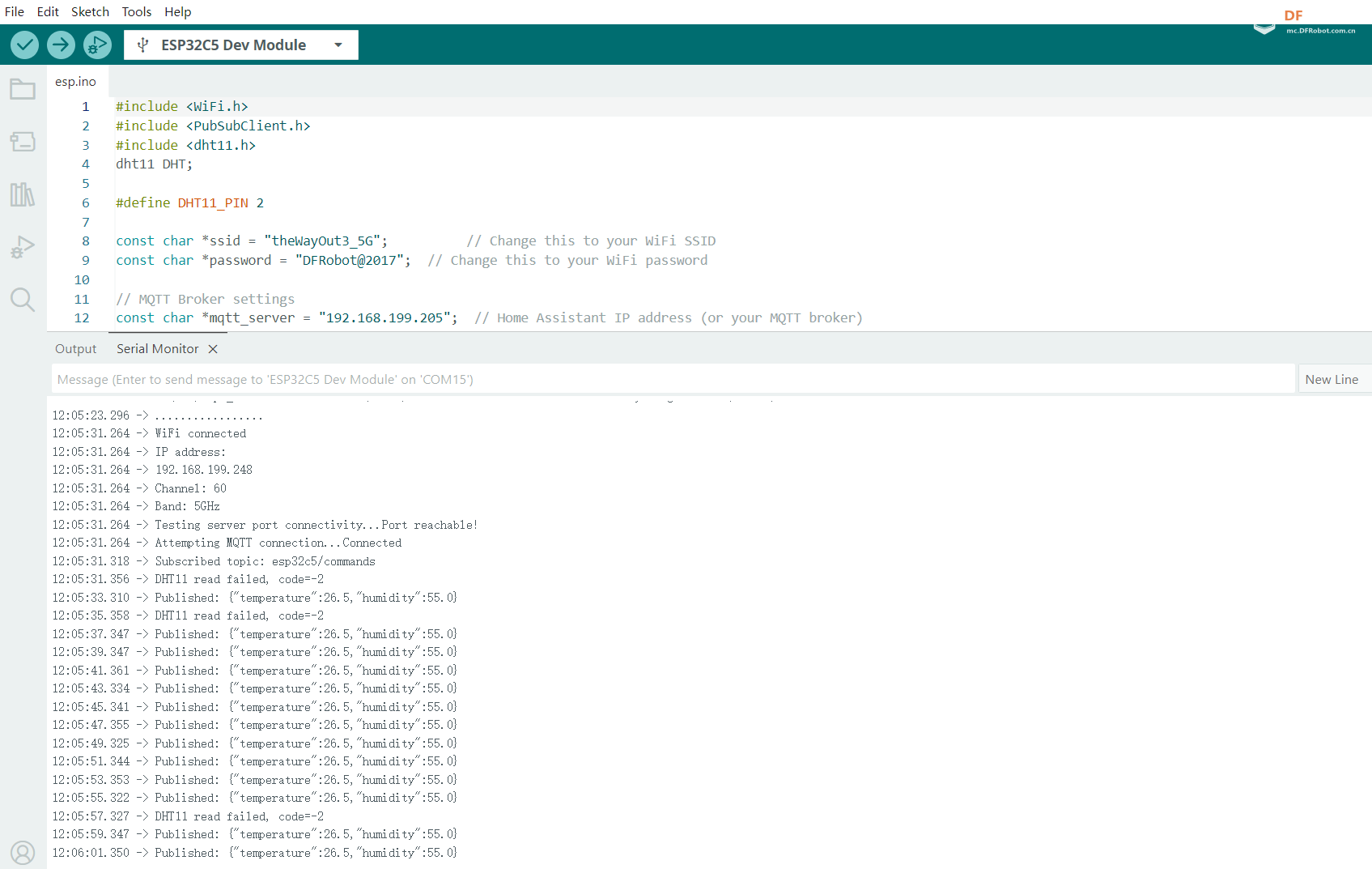Screen dimensions: 1372x869
Task: Click the Published line at 12:05:33.310
Action: pyautogui.click(x=255, y=599)
